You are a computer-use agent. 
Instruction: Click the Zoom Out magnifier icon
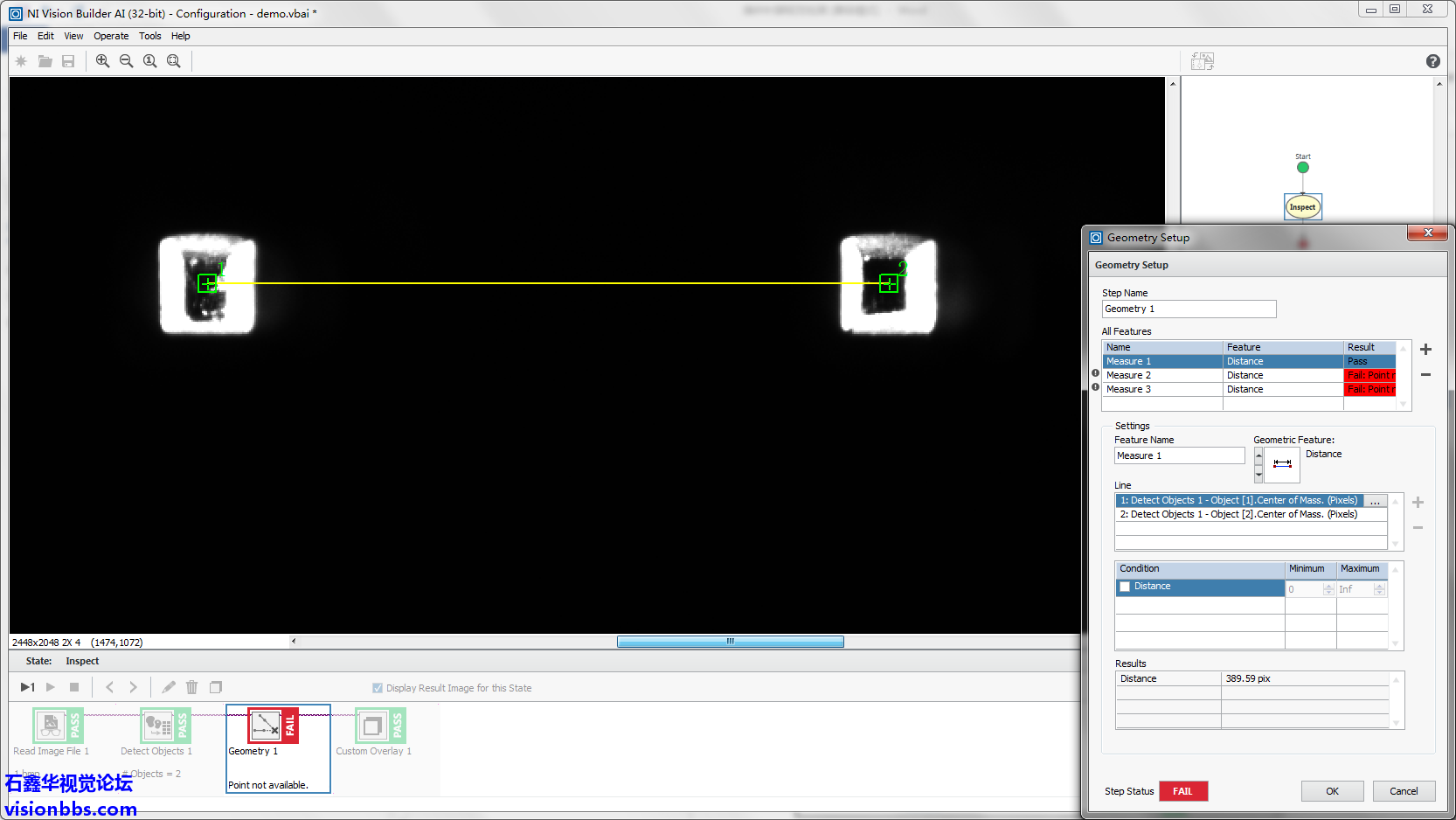pos(126,61)
